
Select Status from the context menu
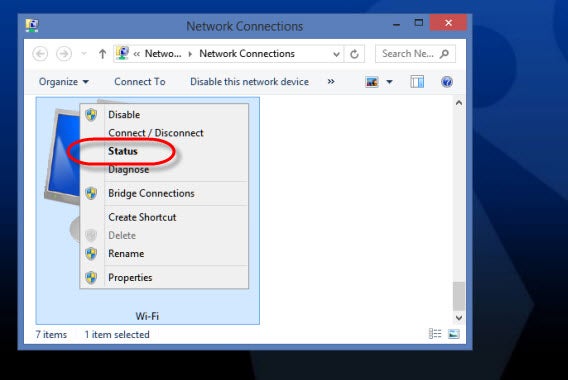click(x=164, y=151)
